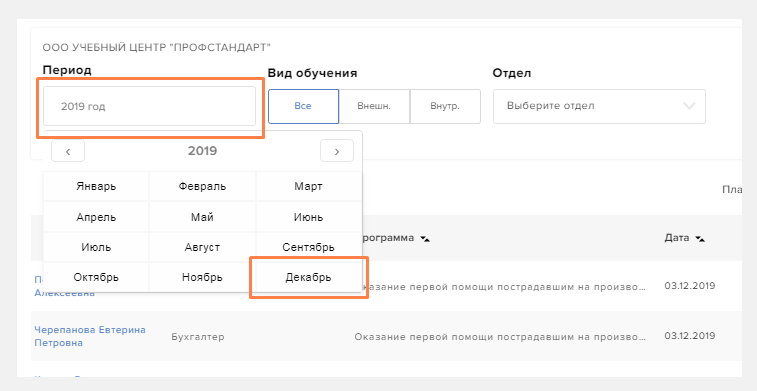Pick Июль in the month grid
This screenshot has width=757, height=391.
tap(96, 247)
